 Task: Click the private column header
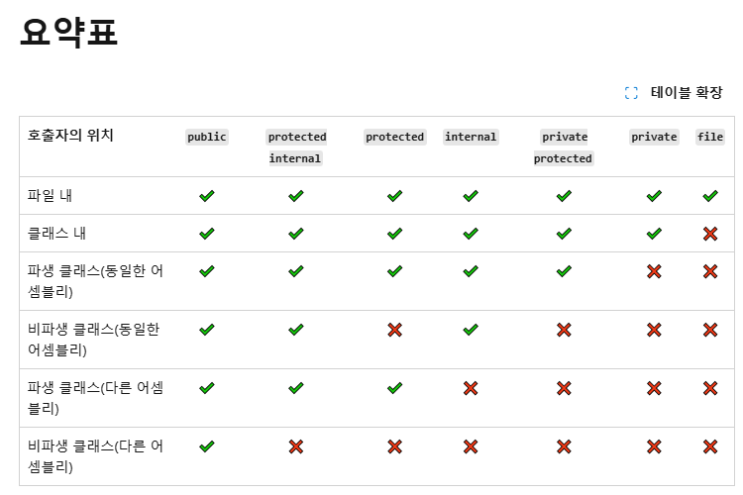pos(654,137)
